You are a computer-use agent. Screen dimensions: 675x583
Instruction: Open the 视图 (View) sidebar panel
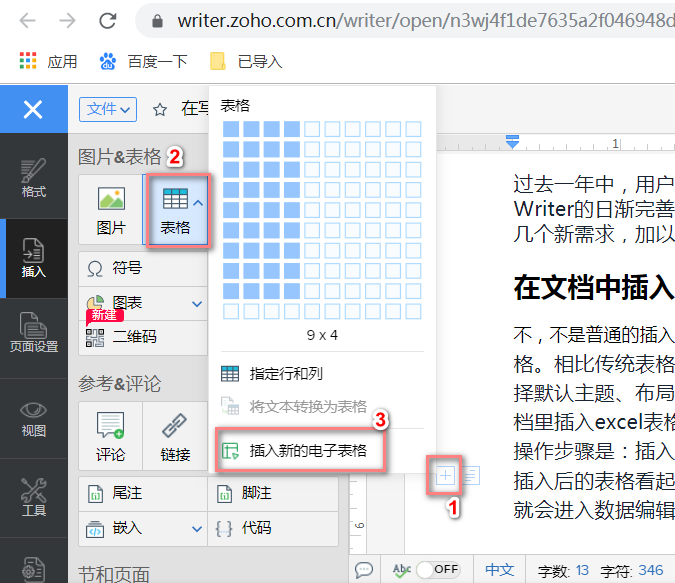coord(34,419)
